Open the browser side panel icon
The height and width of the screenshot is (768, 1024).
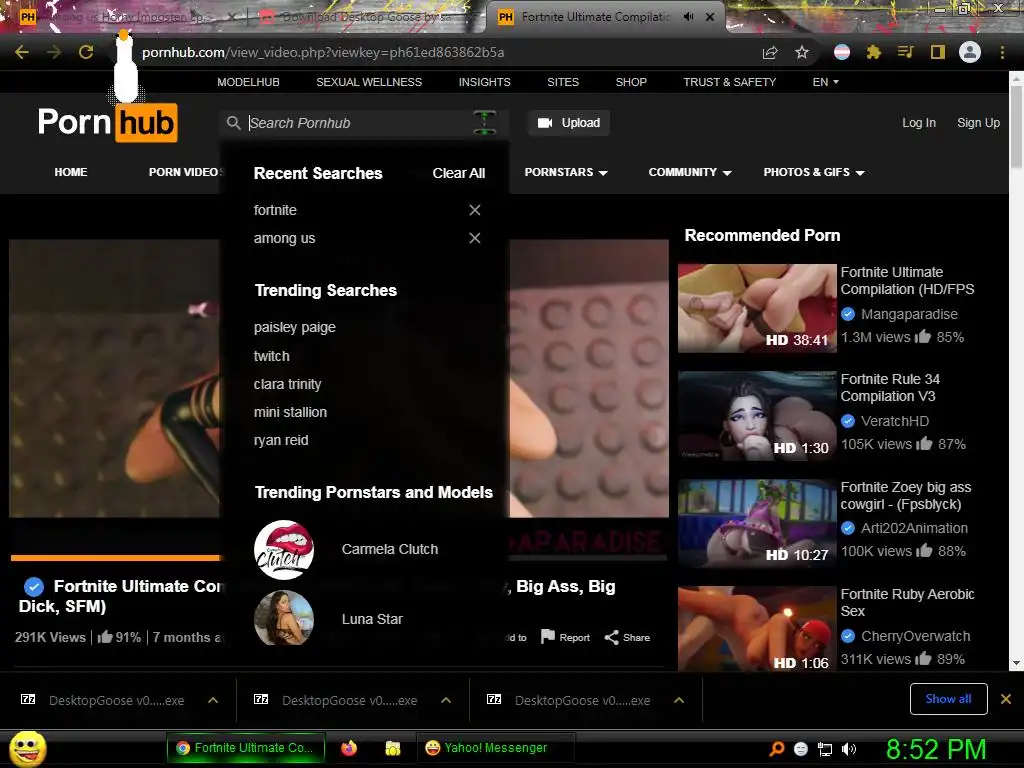click(938, 52)
